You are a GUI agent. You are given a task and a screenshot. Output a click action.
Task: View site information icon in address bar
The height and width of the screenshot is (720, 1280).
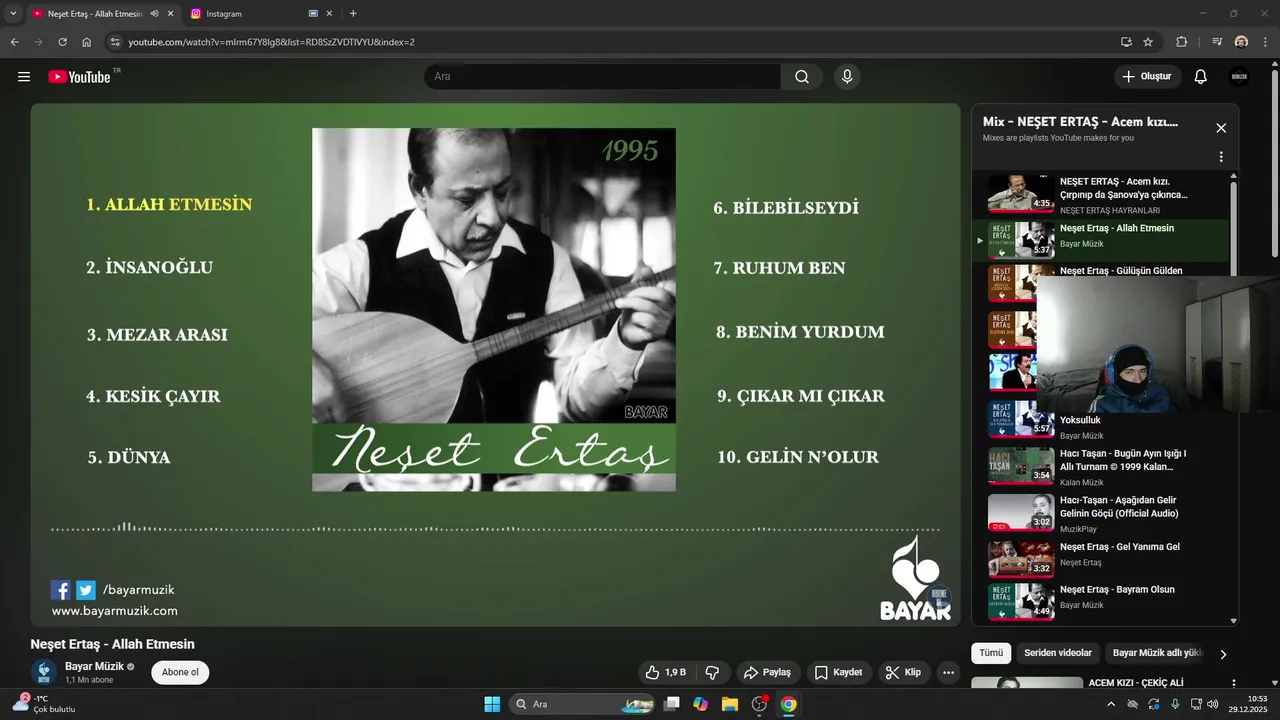[115, 42]
